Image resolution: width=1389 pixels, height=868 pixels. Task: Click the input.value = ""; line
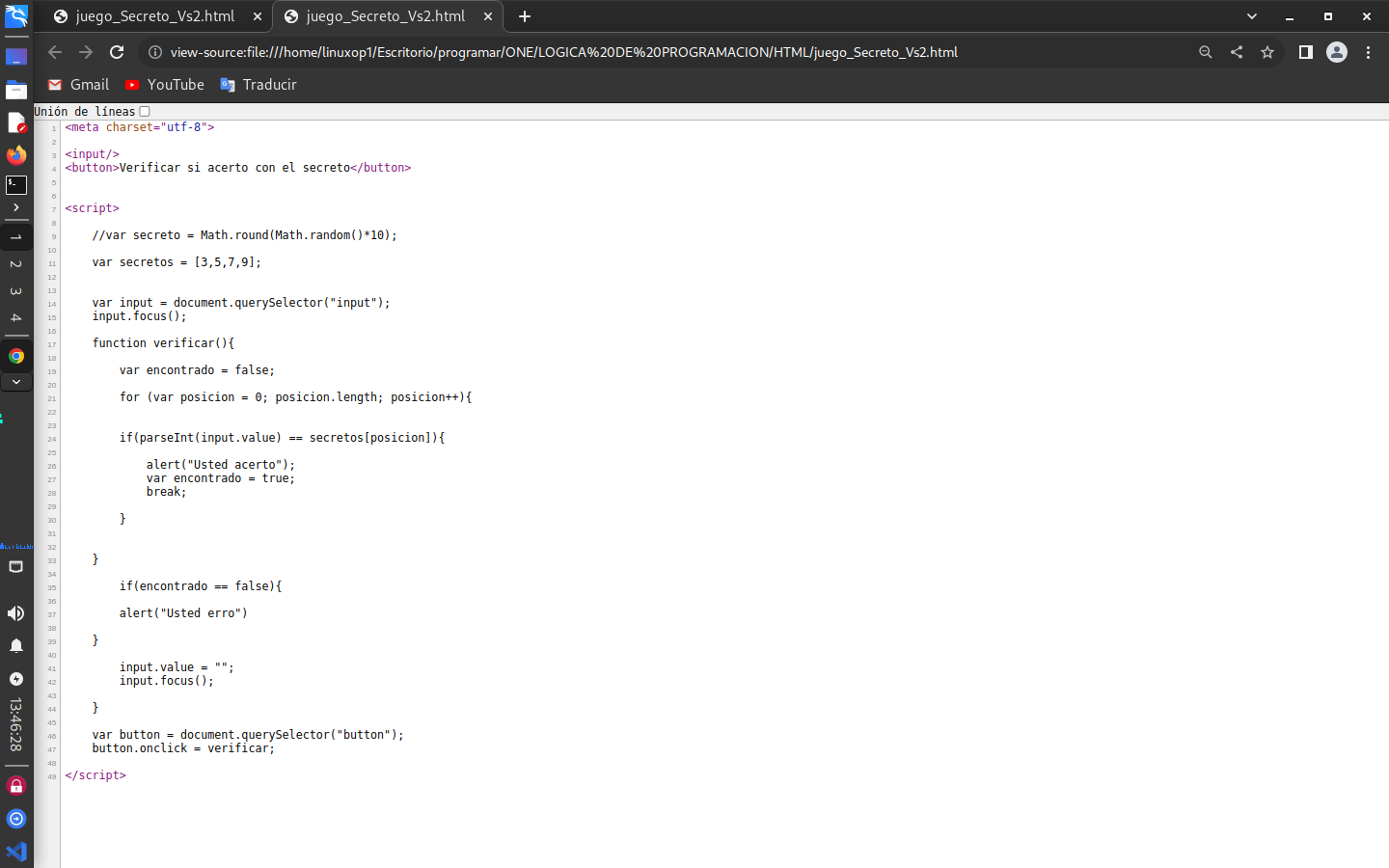177,667
